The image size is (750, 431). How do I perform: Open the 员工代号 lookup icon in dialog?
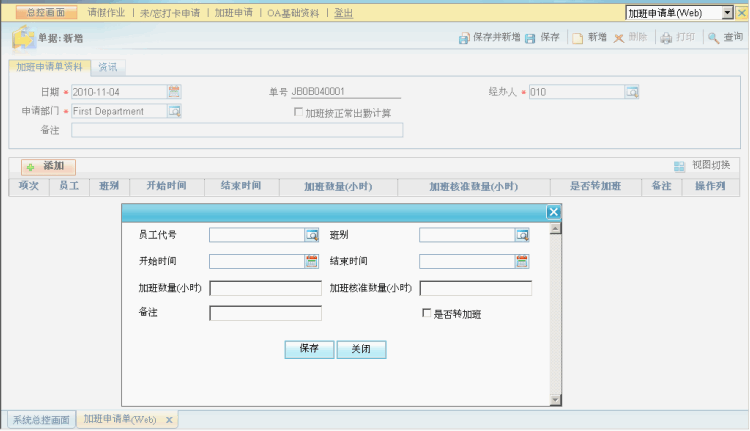(x=312, y=235)
